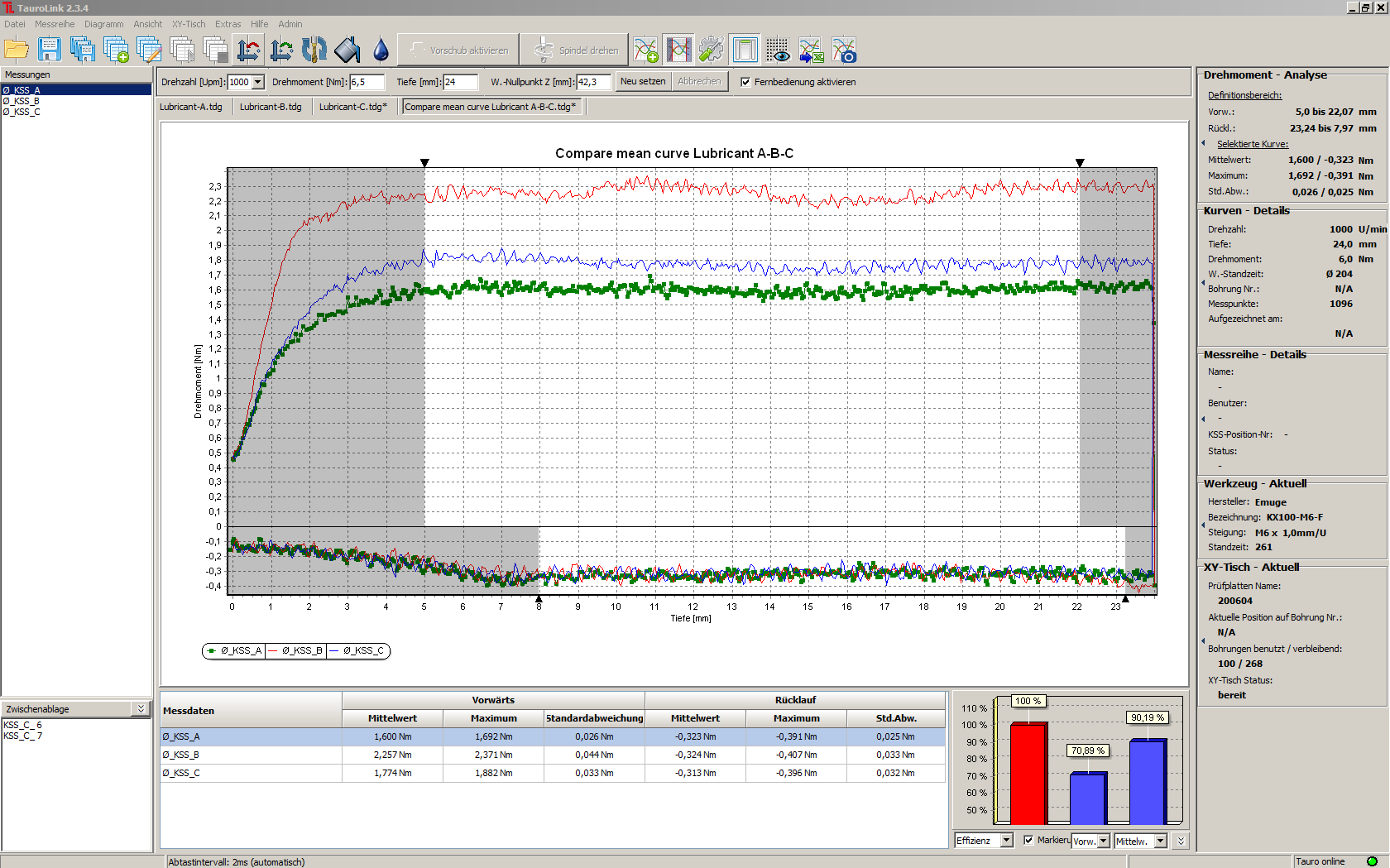Open the XY-Tisch menu

click(x=189, y=24)
